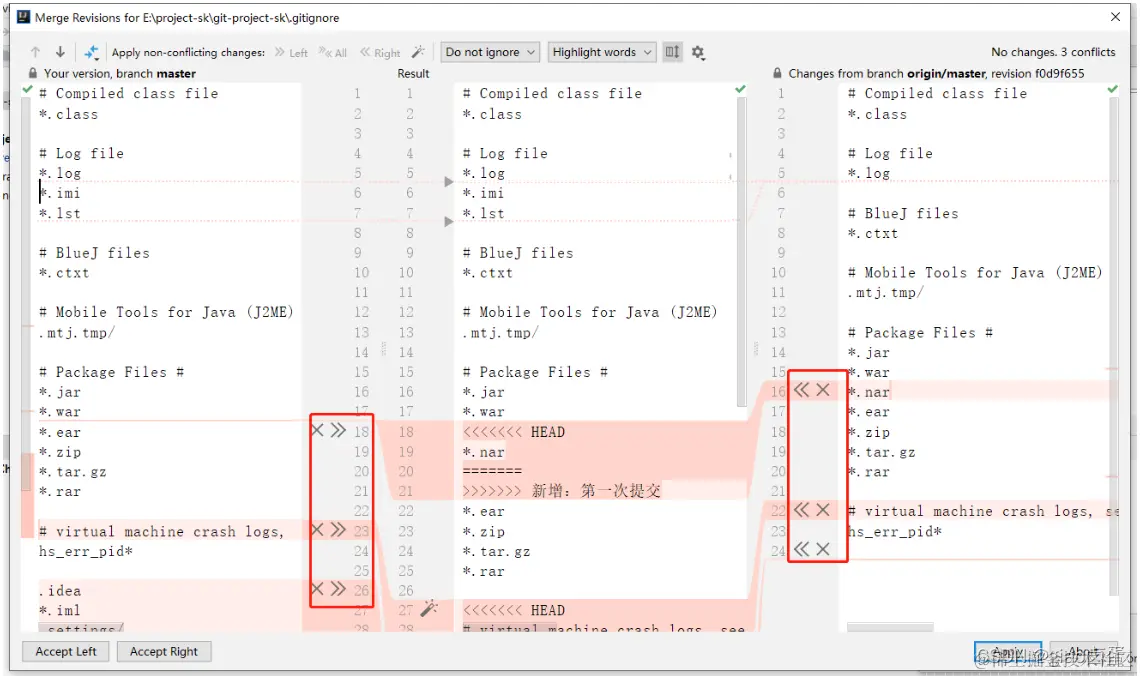Click the right pane horizontal scrollbar
This screenshot has width=1140, height=676.
coord(890,627)
